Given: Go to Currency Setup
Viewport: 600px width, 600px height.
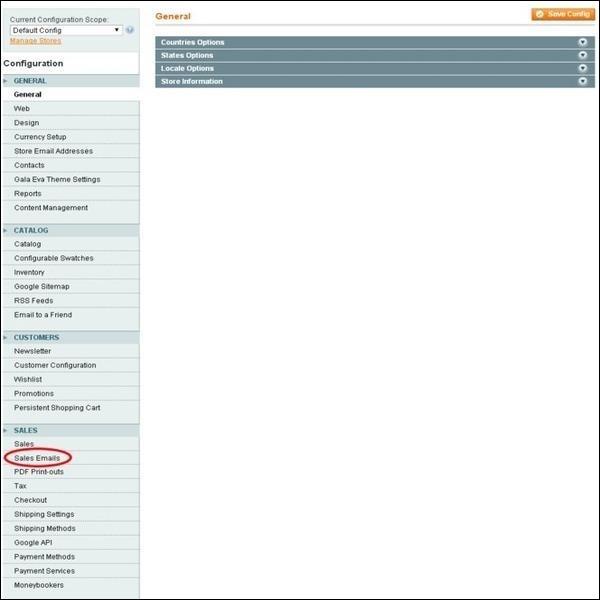Looking at the screenshot, I should [x=40, y=137].
